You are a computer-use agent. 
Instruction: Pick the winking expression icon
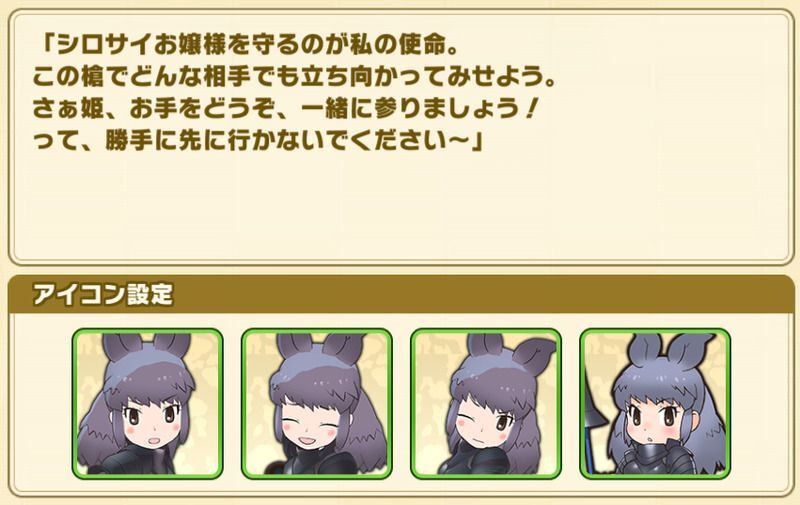486,403
